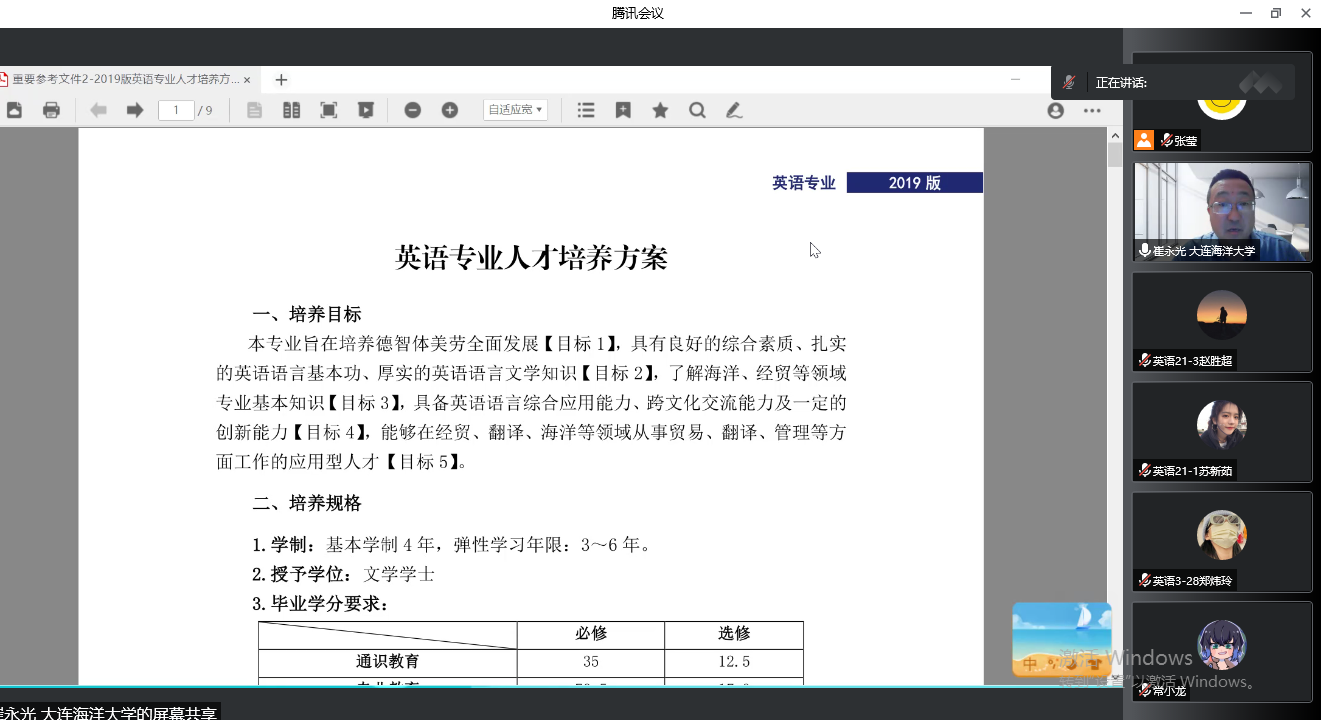Zoom out with the minus icon
The height and width of the screenshot is (720, 1321).
pos(412,110)
